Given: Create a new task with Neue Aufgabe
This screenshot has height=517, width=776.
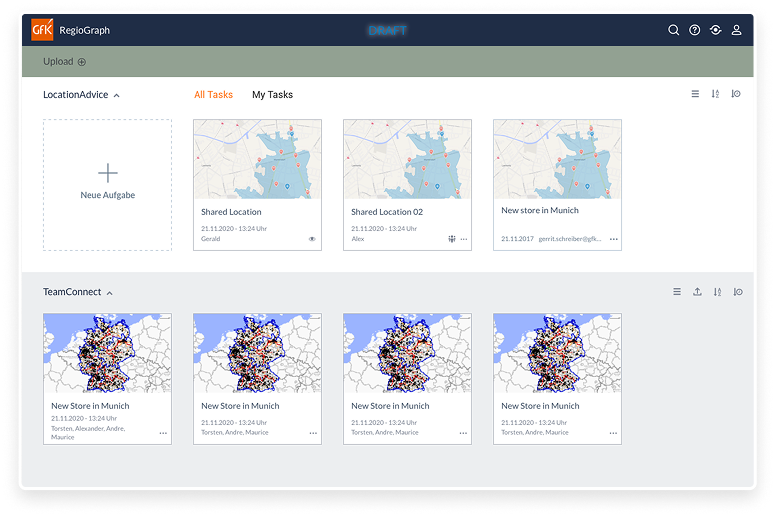Looking at the screenshot, I should click(x=108, y=184).
